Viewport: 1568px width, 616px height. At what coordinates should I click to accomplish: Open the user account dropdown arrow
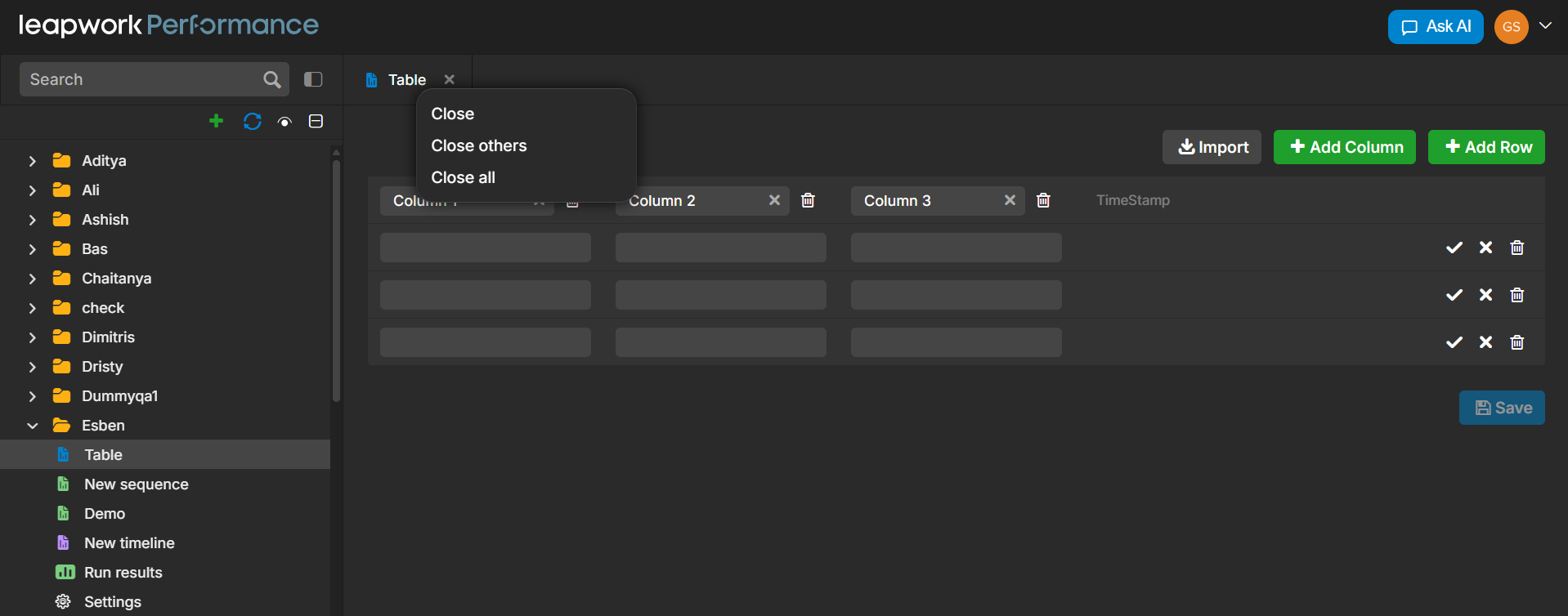(1545, 25)
